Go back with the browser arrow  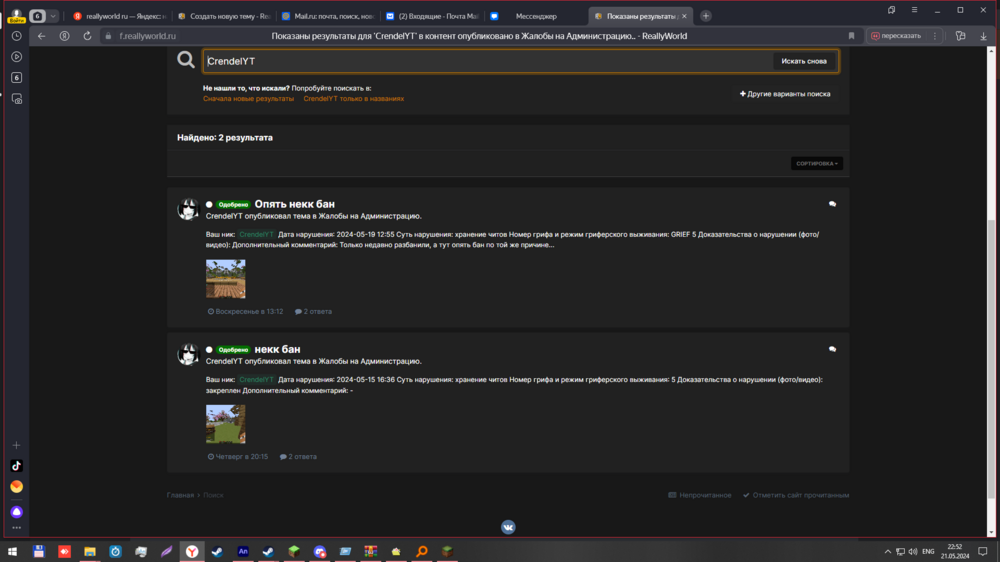pos(41,36)
